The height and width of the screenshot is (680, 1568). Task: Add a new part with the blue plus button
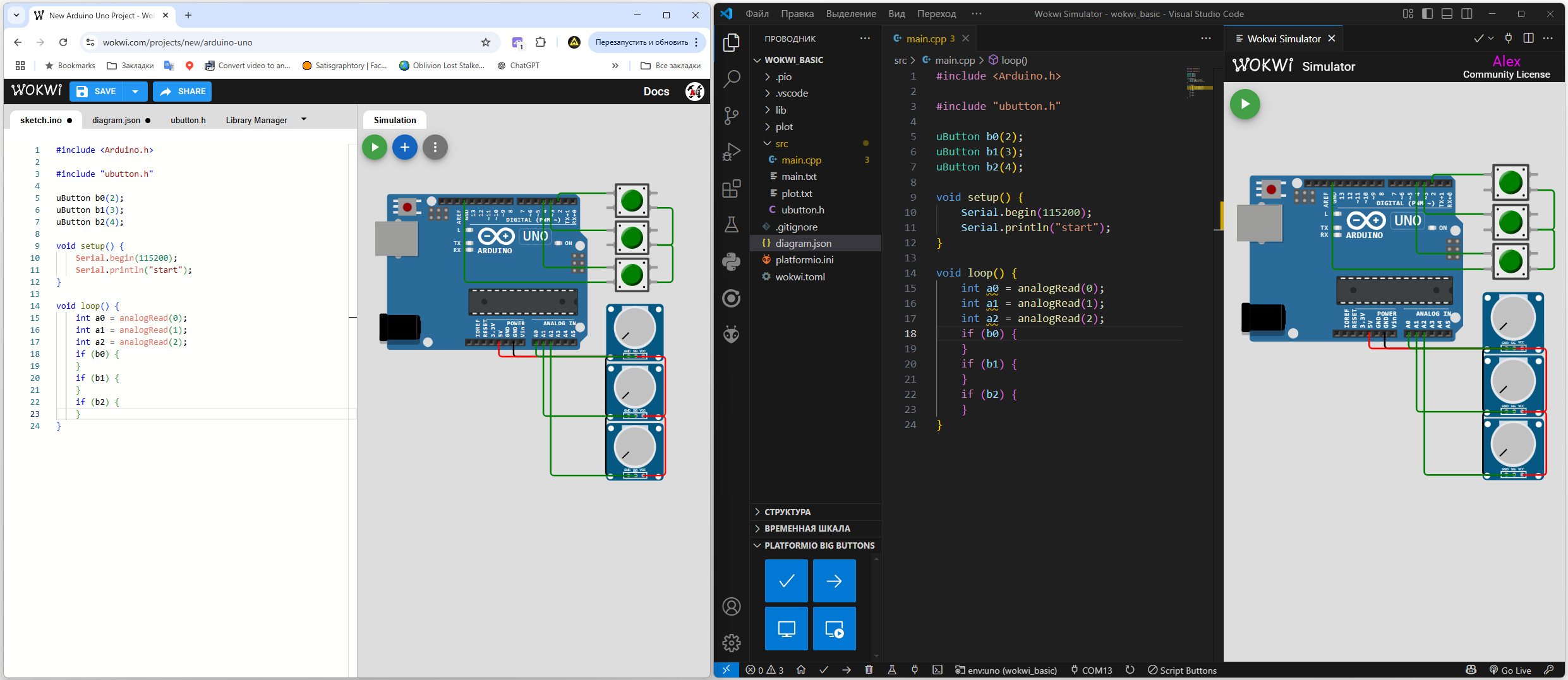click(x=405, y=147)
